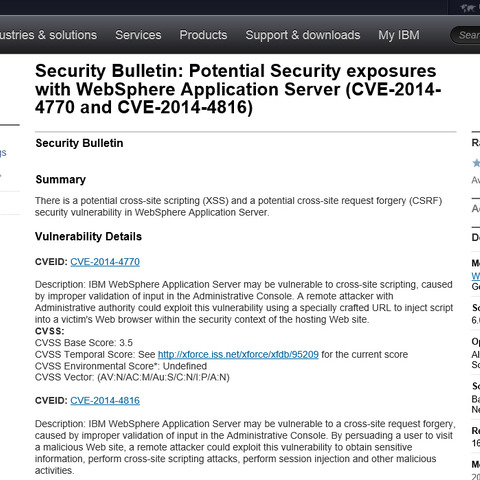The width and height of the screenshot is (480, 480).
Task: Open Industries & solutions menu
Action: point(48,35)
